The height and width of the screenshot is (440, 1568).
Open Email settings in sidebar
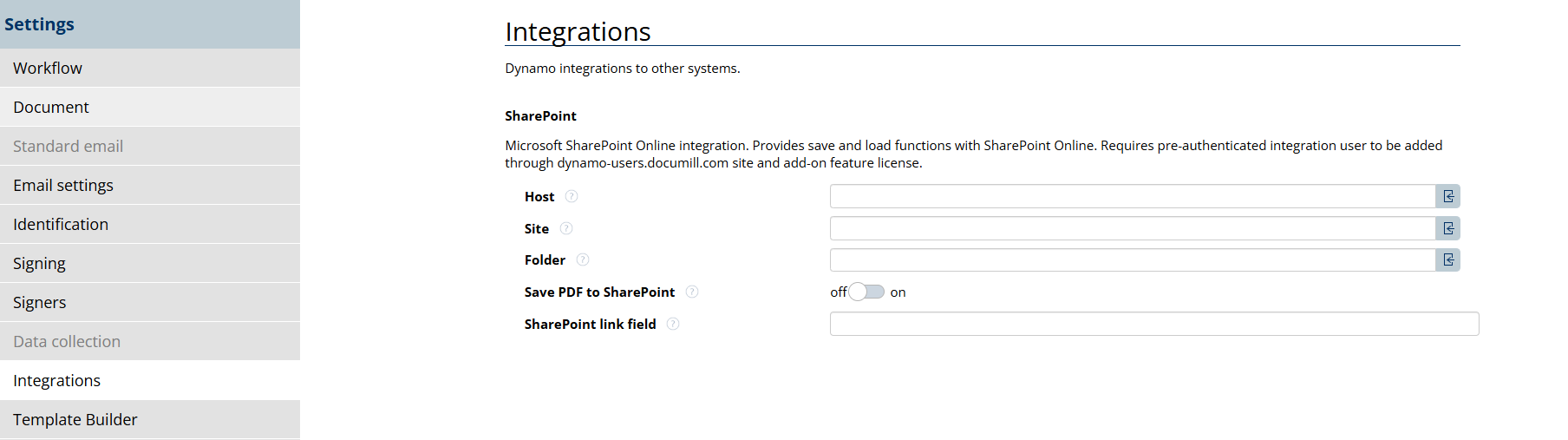click(63, 186)
